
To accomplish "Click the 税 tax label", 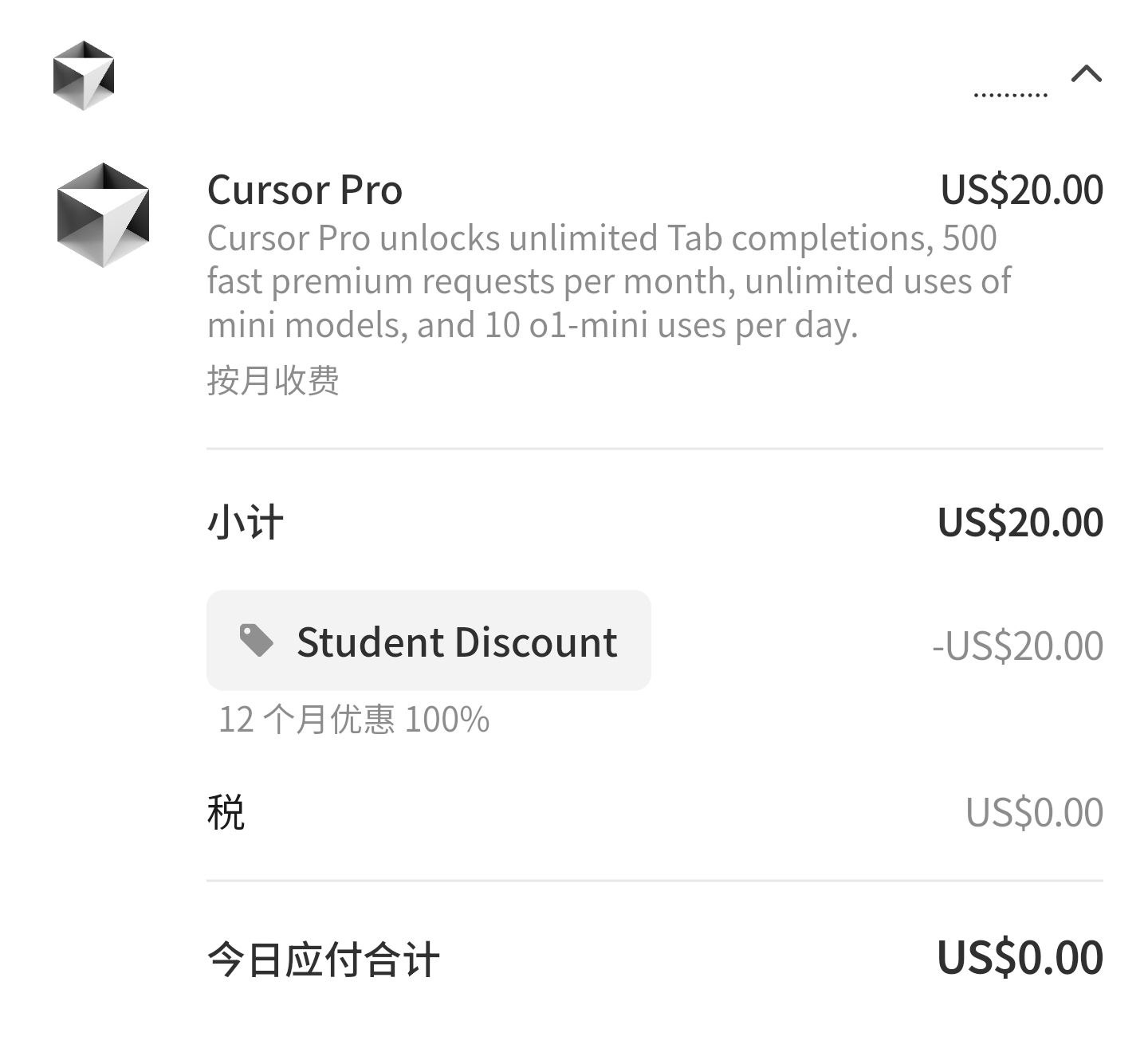I will (x=226, y=812).
